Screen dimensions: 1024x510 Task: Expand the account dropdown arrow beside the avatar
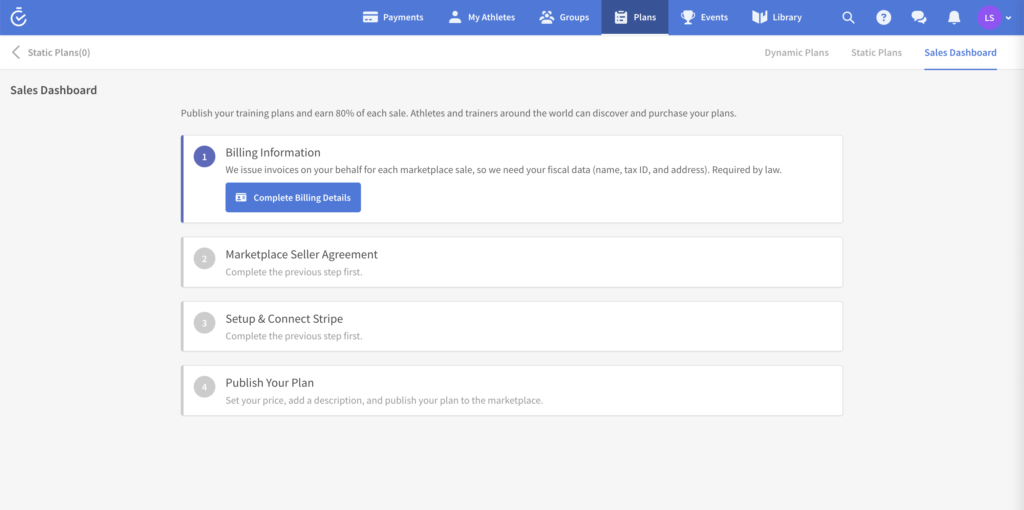[1008, 18]
